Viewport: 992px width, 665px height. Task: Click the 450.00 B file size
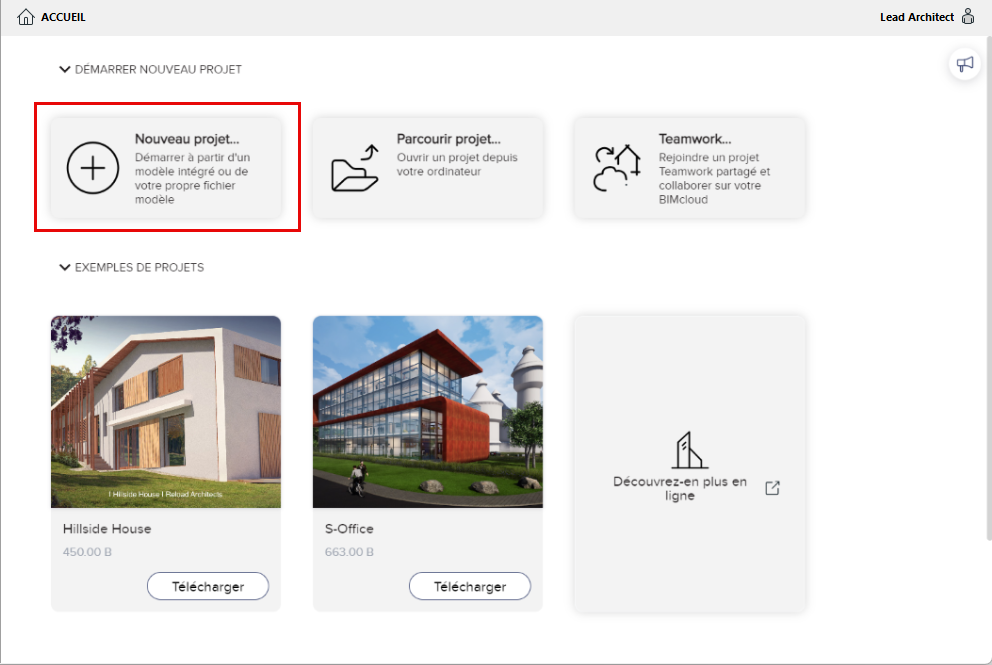point(87,552)
